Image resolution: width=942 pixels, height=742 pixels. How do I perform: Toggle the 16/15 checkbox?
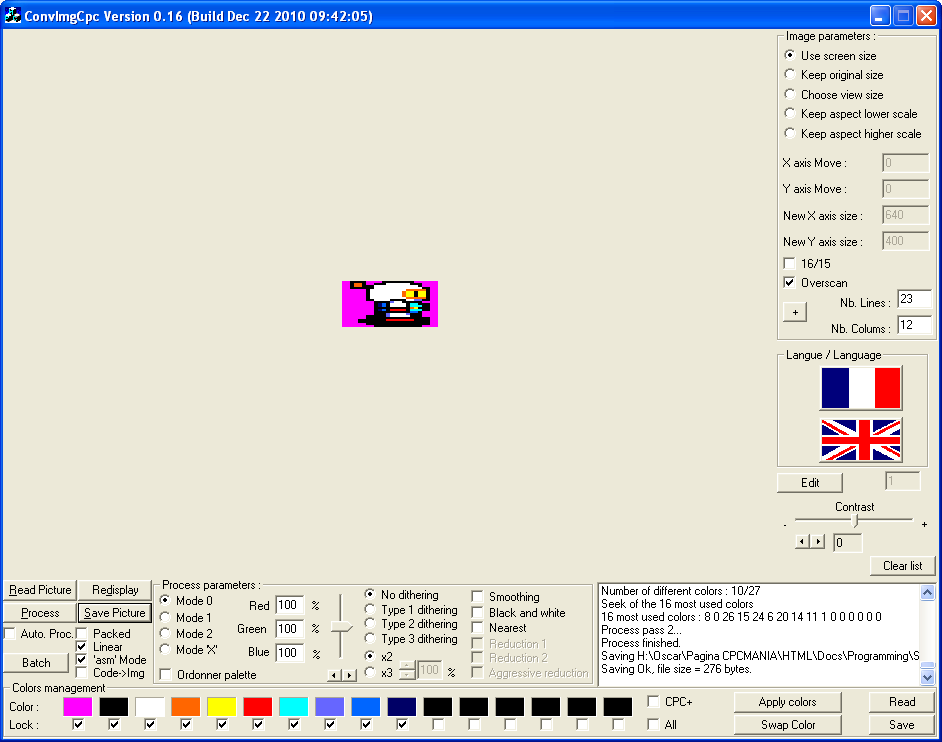tap(789, 263)
